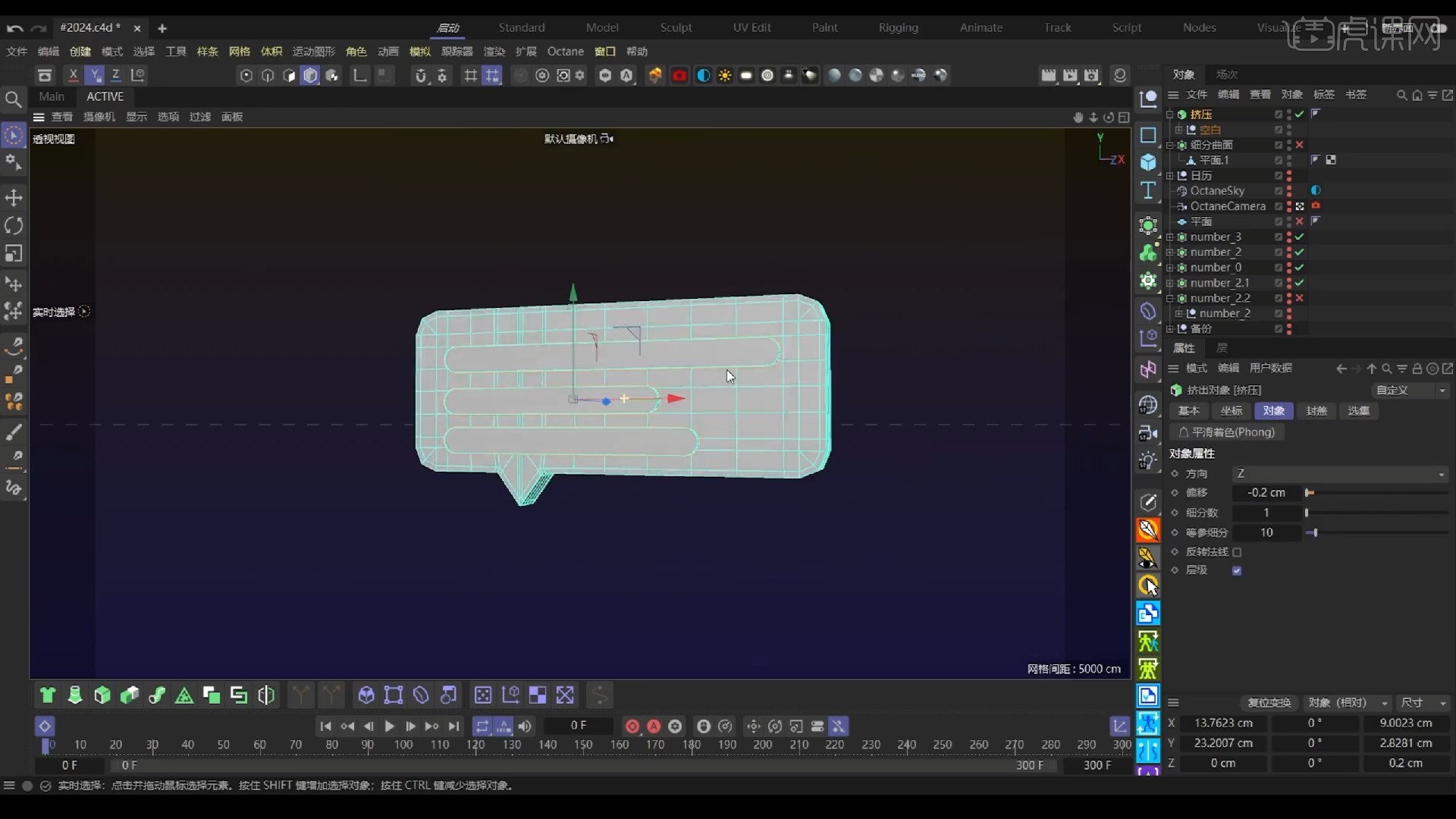This screenshot has height=819, width=1456.
Task: Select the brush paint tool
Action: pyautogui.click(x=14, y=432)
